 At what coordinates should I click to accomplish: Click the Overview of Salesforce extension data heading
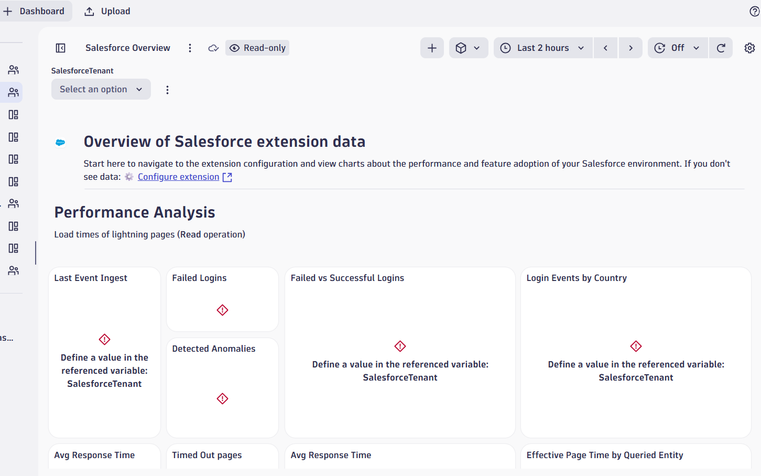click(x=224, y=142)
